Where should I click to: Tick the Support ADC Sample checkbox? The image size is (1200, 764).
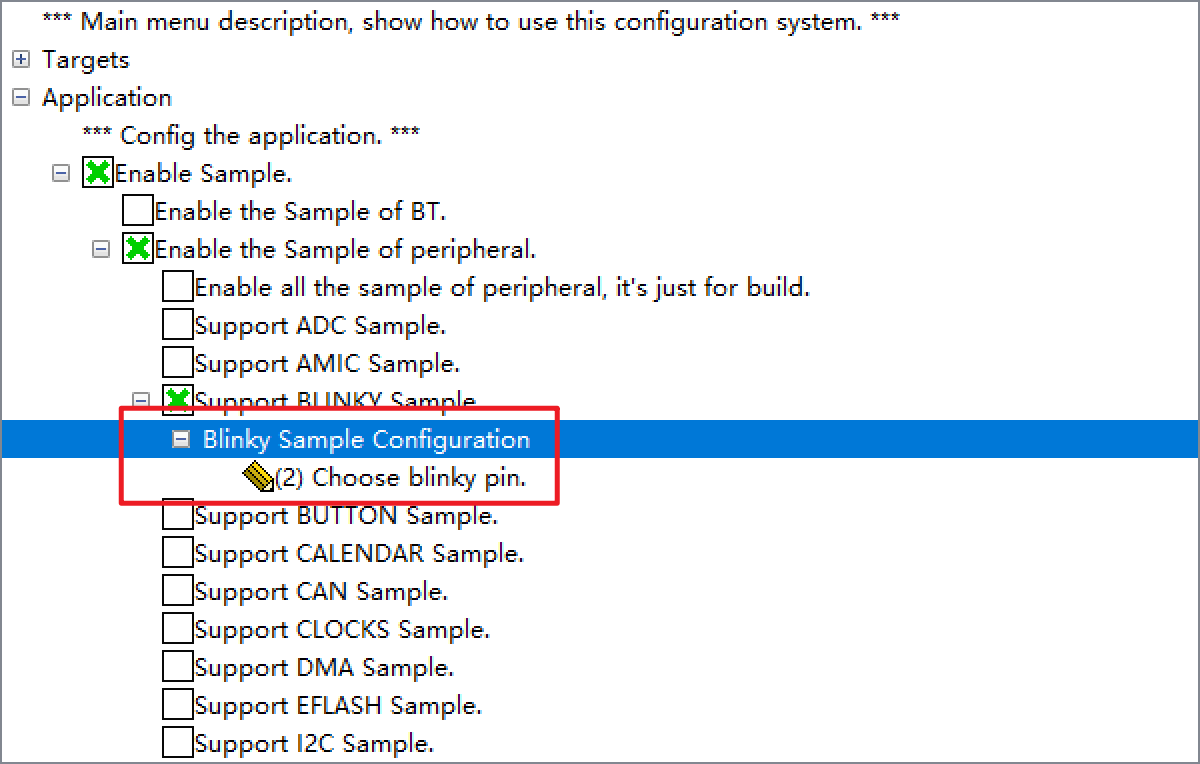(177, 326)
